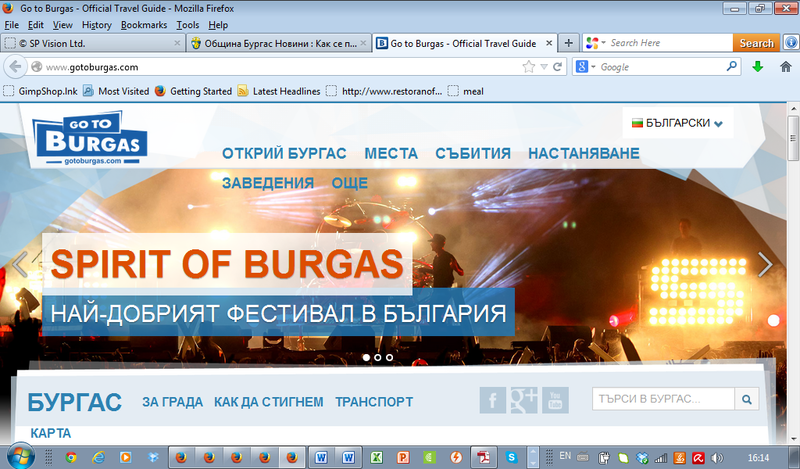The image size is (800, 469).
Task: Click the browser Back arrow button
Action: pyautogui.click(x=15, y=67)
